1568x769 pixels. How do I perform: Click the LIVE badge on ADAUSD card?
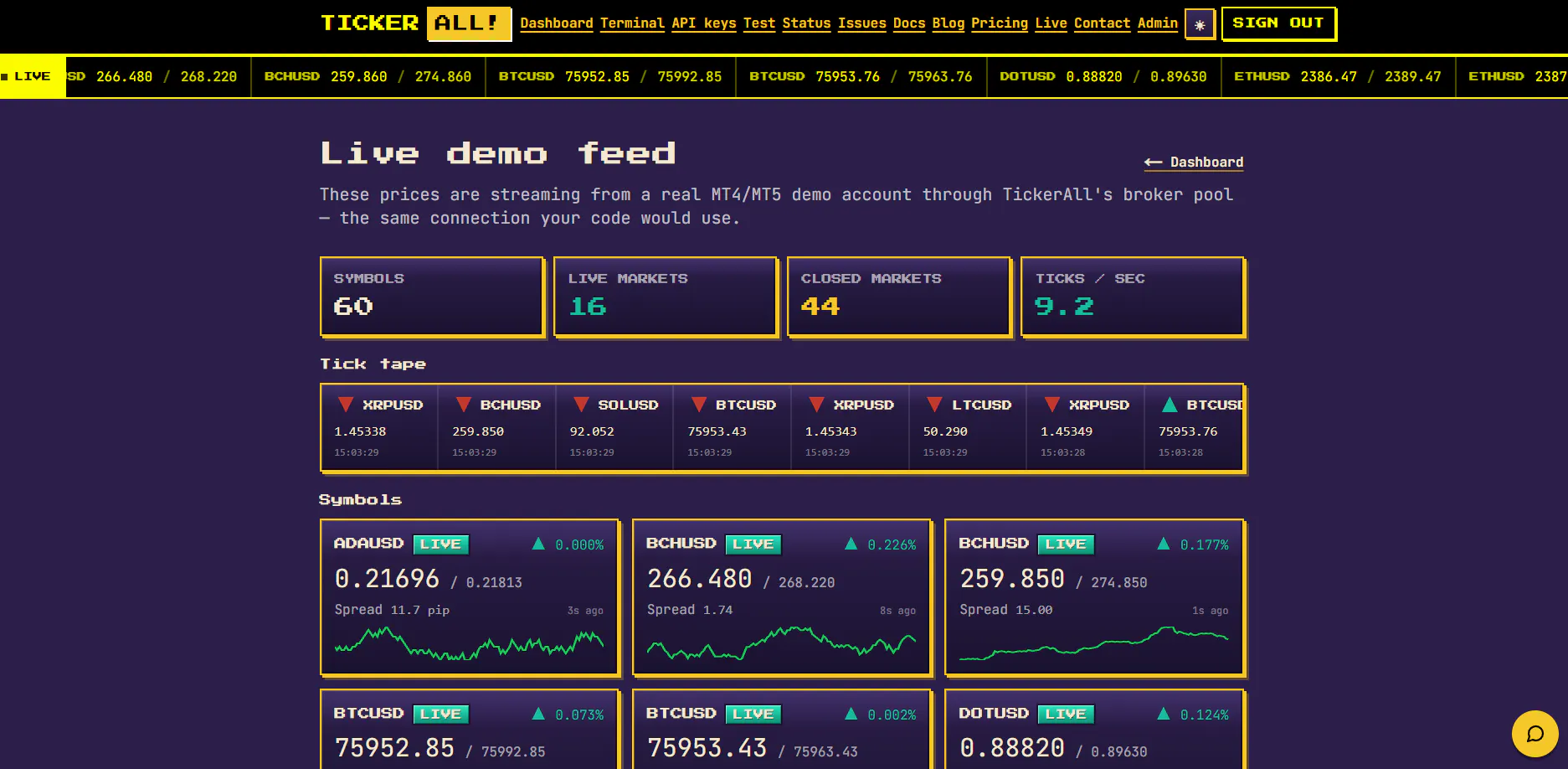pos(441,544)
